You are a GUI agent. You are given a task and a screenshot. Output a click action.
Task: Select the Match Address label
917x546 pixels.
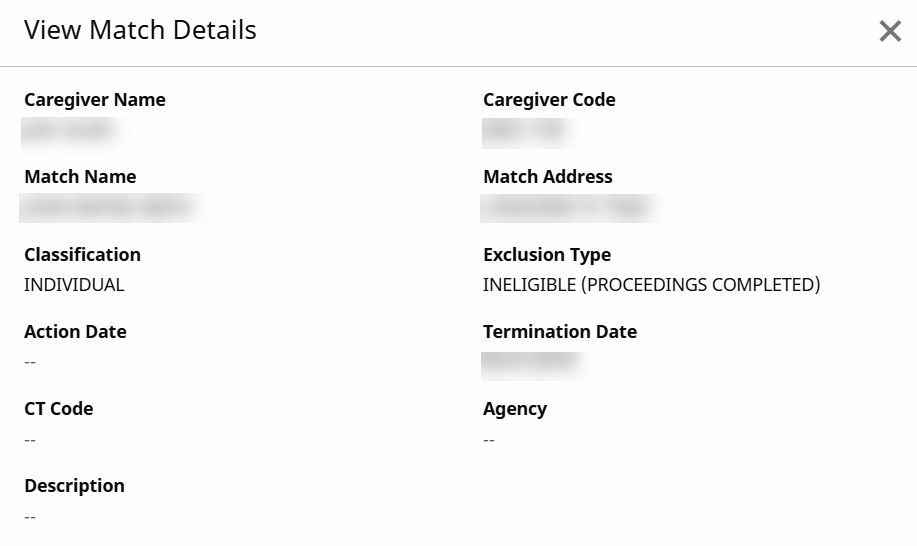[x=548, y=177]
